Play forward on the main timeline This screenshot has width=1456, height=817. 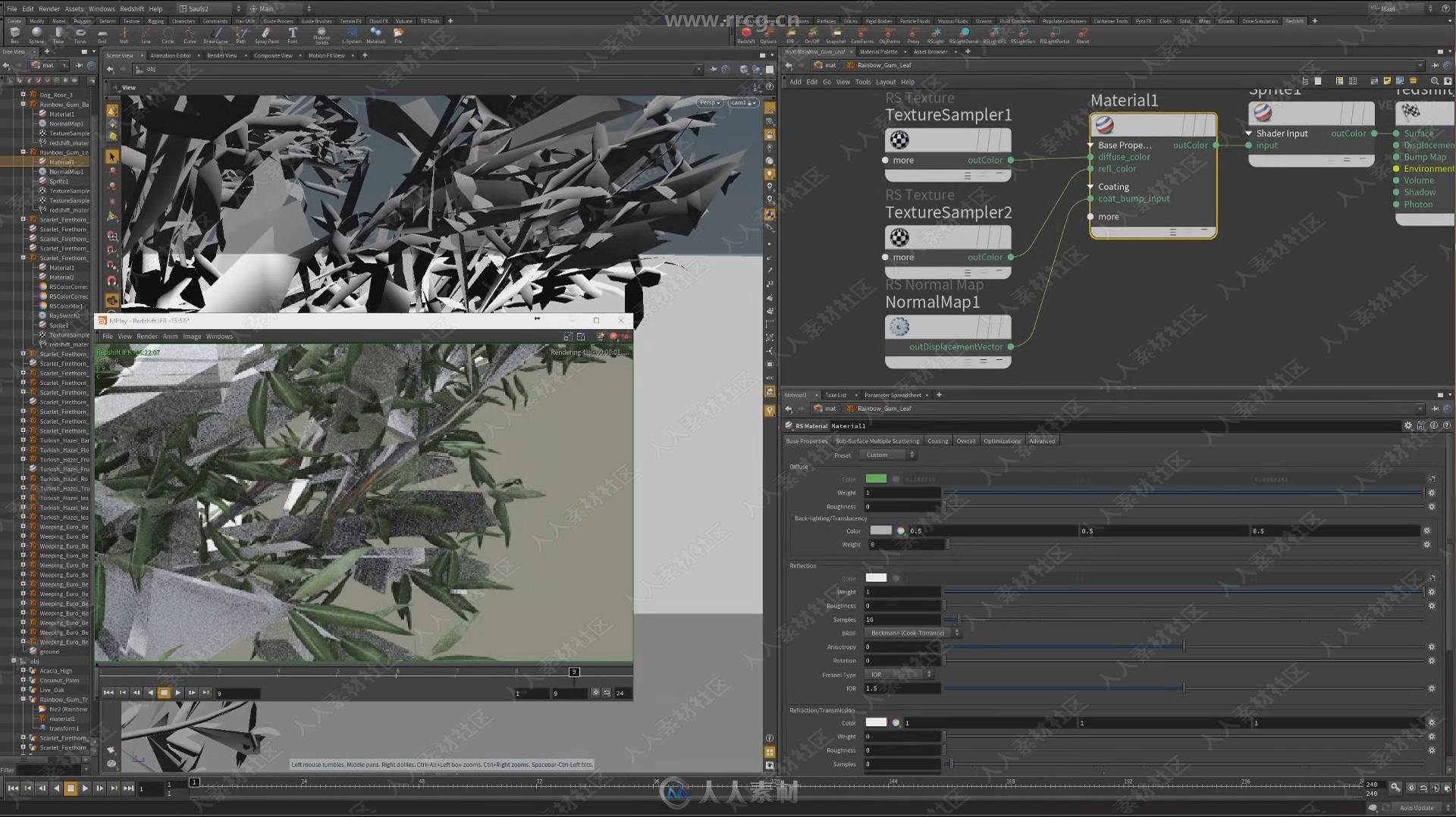[x=85, y=788]
